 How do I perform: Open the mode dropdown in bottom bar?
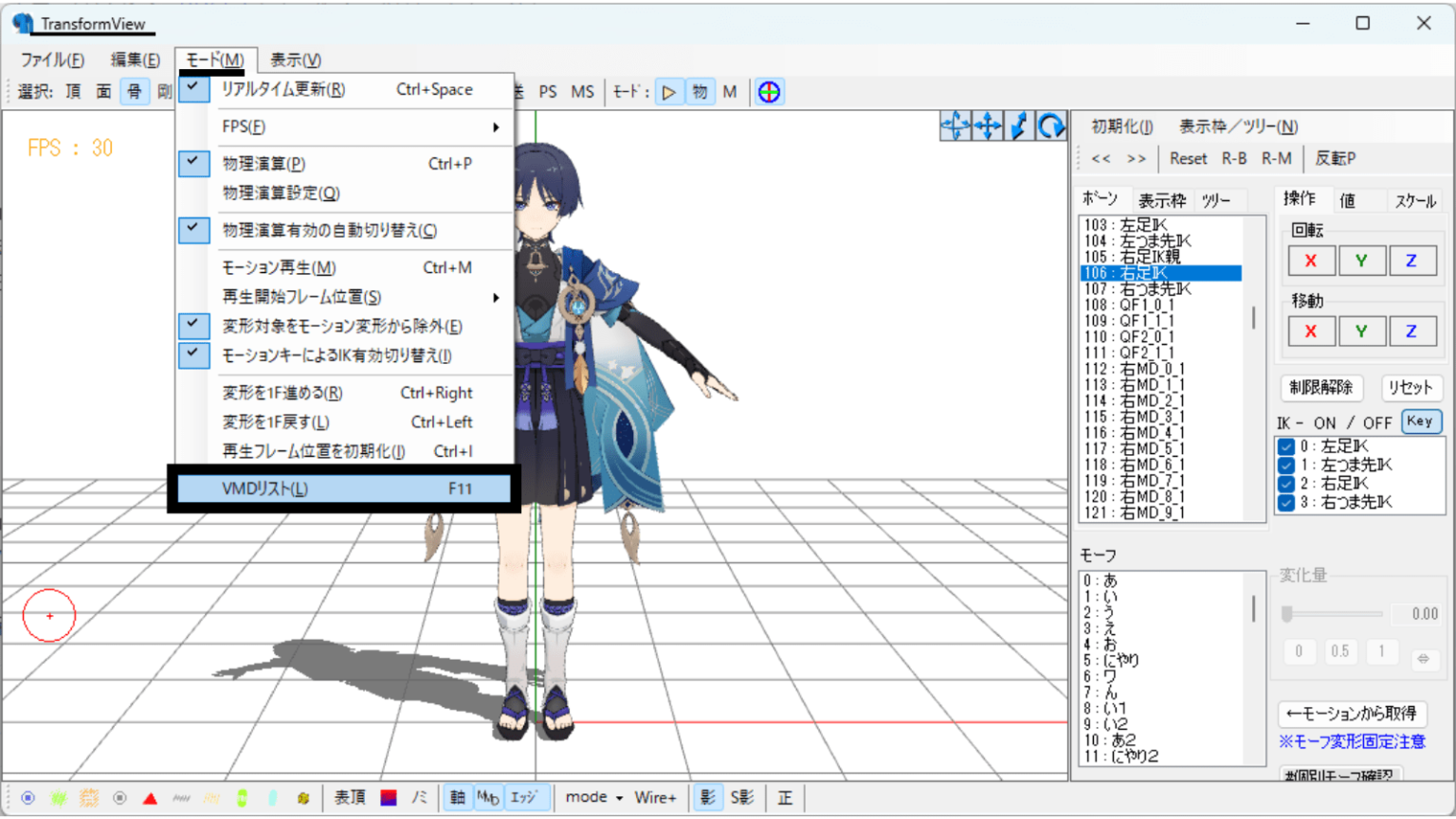[x=591, y=797]
